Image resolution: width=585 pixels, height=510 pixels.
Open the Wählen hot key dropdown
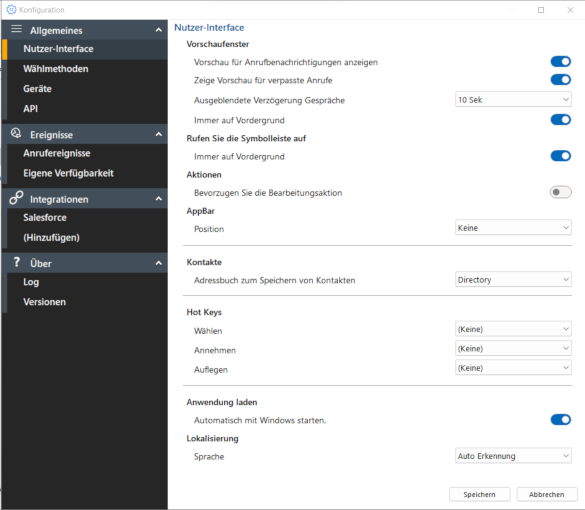click(x=513, y=329)
